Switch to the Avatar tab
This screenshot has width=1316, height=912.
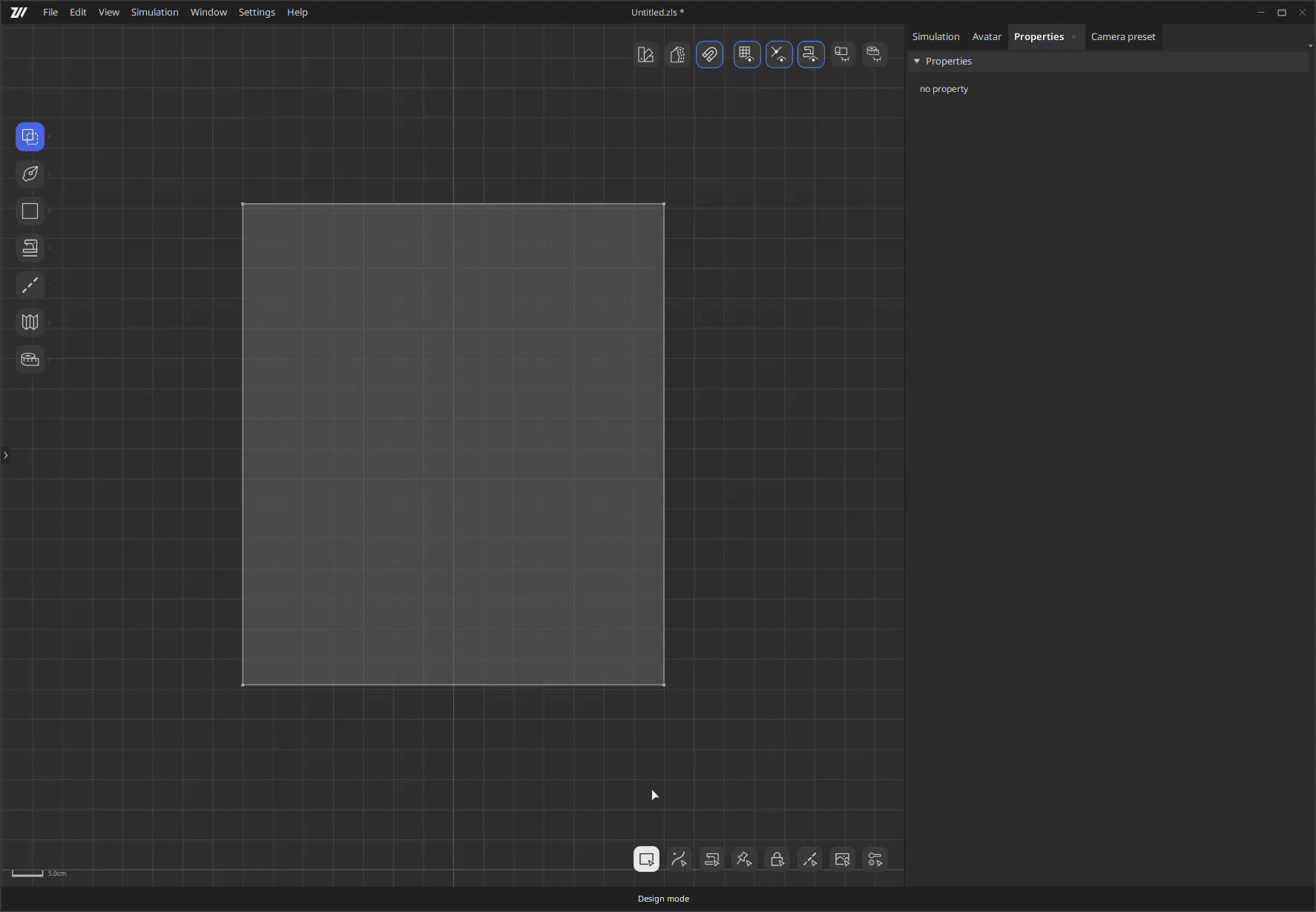(x=986, y=37)
